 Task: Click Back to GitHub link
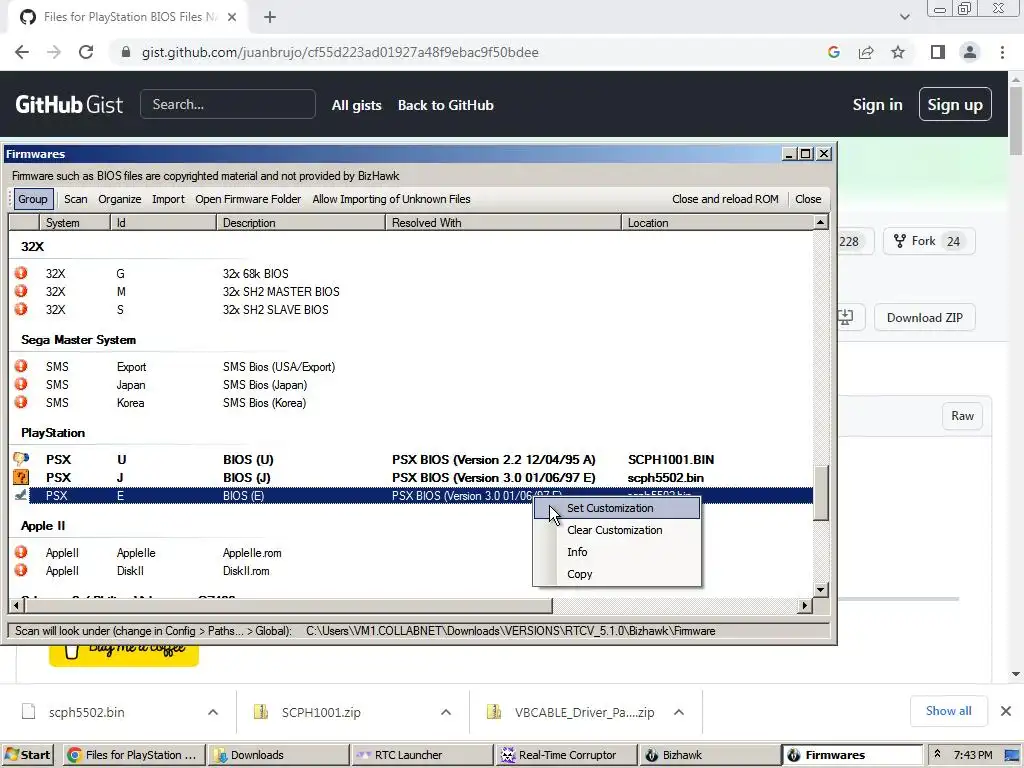(446, 105)
